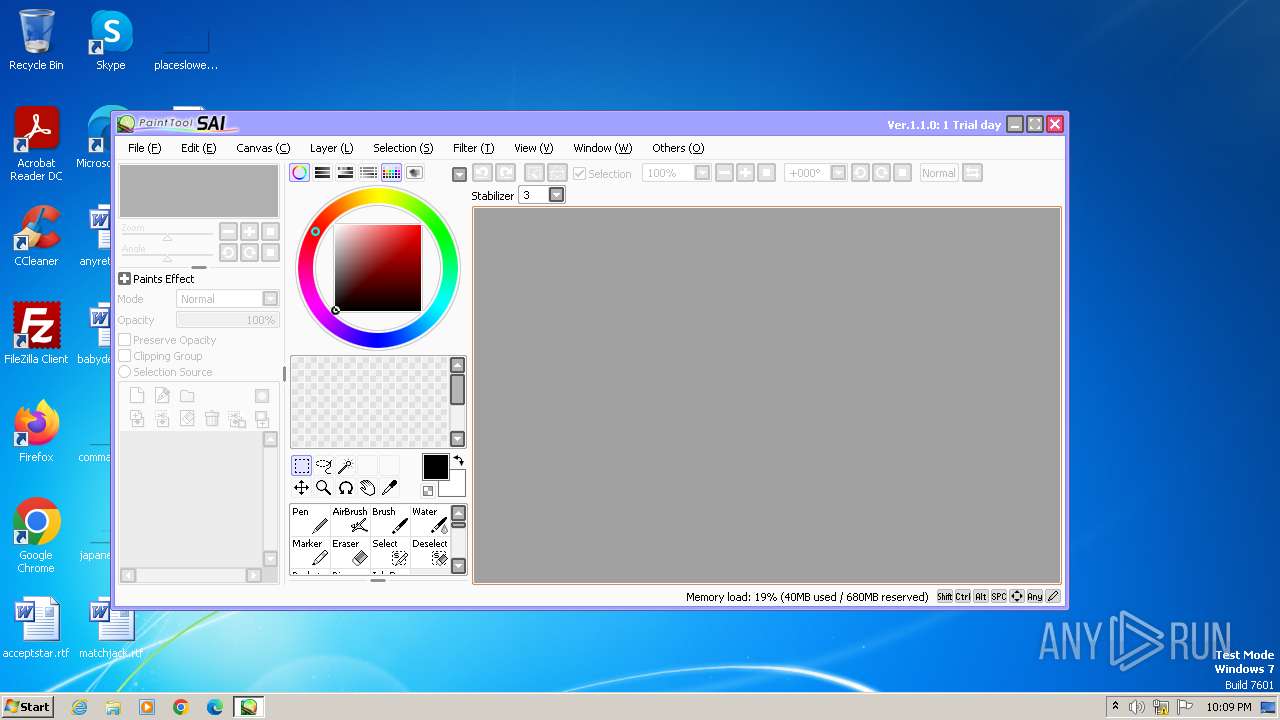Click the Normal blend toolbar button
This screenshot has height=720, width=1280.
(938, 173)
